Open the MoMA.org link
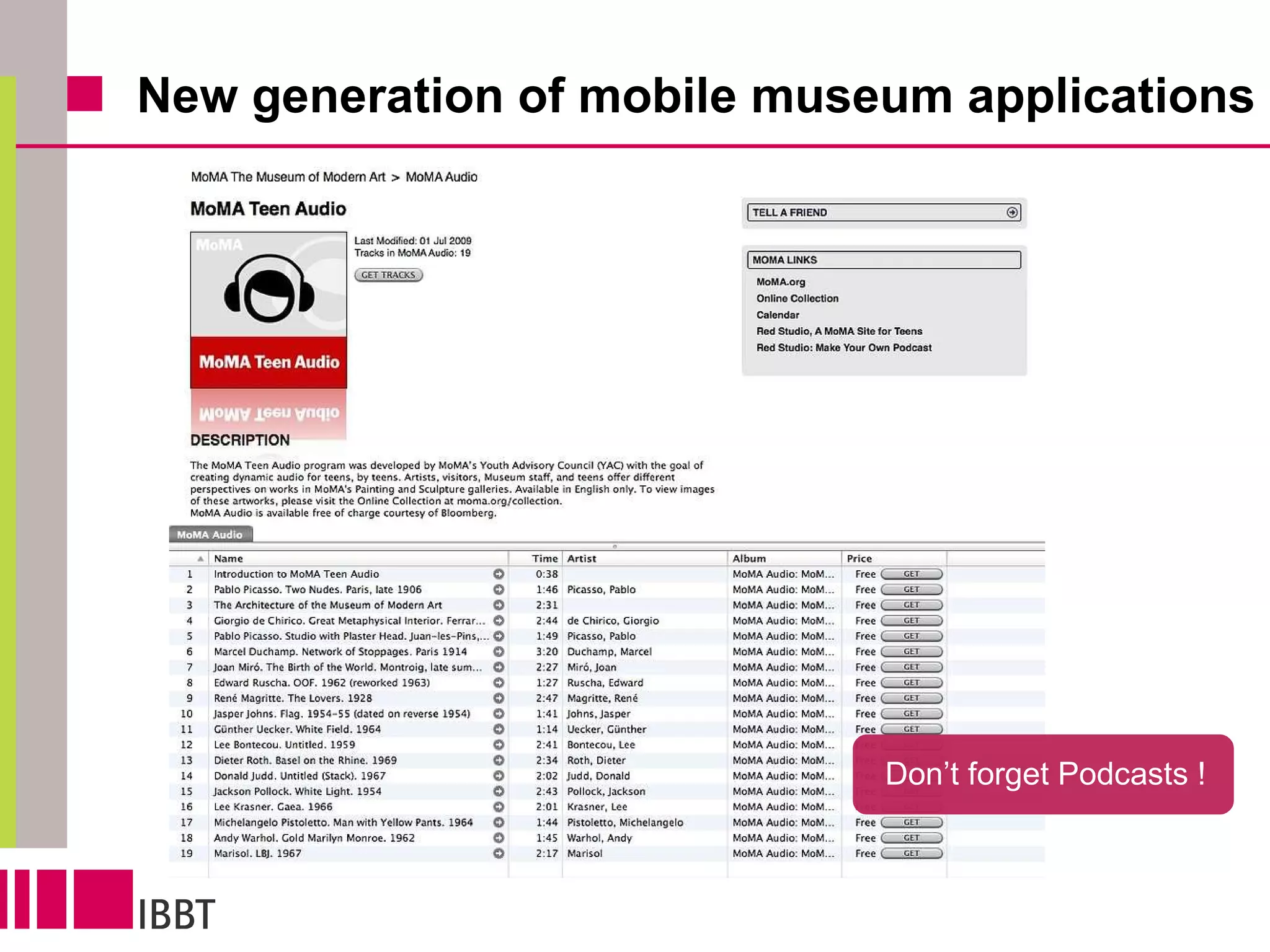 [781, 282]
